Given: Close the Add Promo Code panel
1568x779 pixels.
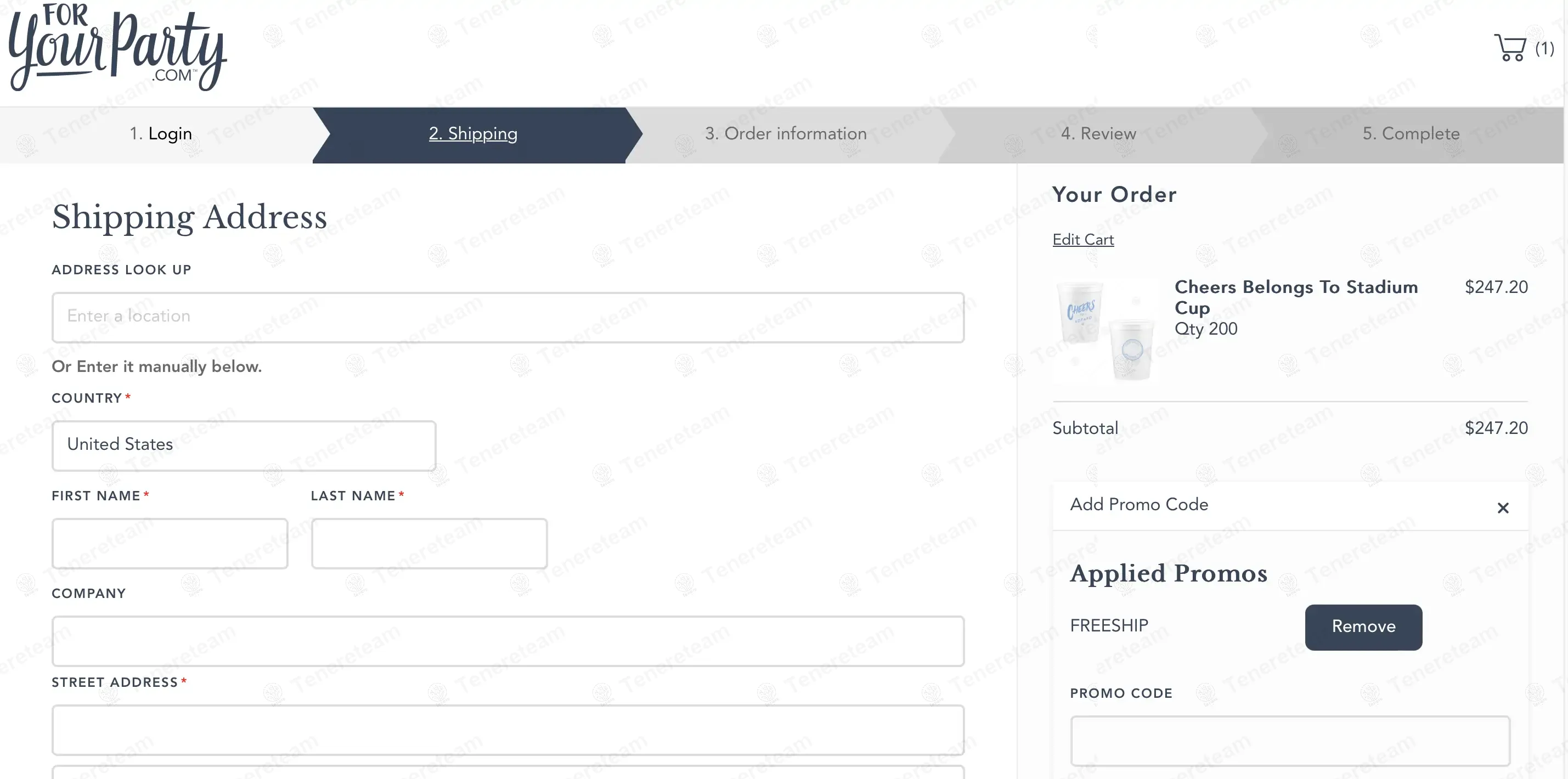Looking at the screenshot, I should [x=1503, y=507].
